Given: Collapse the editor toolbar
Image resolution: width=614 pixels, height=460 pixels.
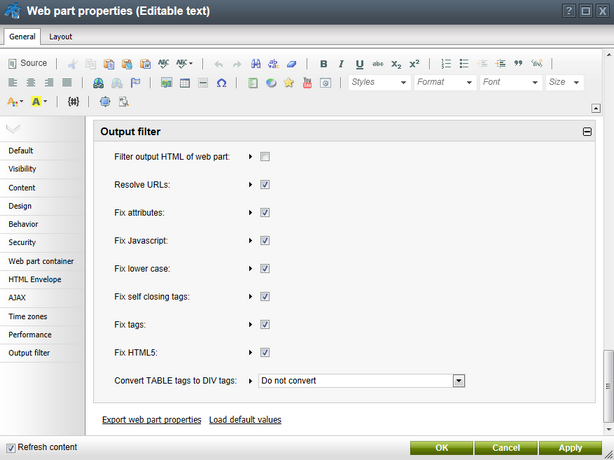Looking at the screenshot, I should tap(596, 108).
